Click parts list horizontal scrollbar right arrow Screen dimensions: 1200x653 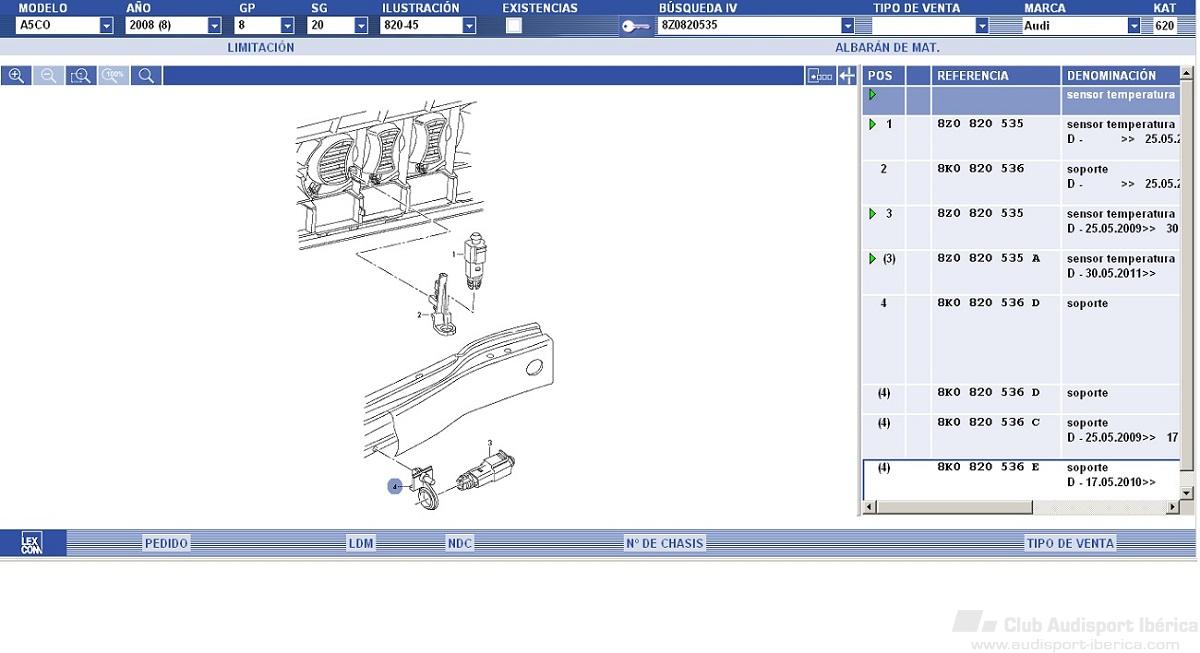[x=1174, y=508]
